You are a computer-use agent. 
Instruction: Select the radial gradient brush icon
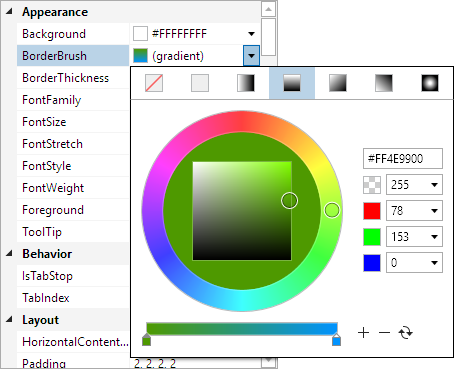click(x=430, y=83)
